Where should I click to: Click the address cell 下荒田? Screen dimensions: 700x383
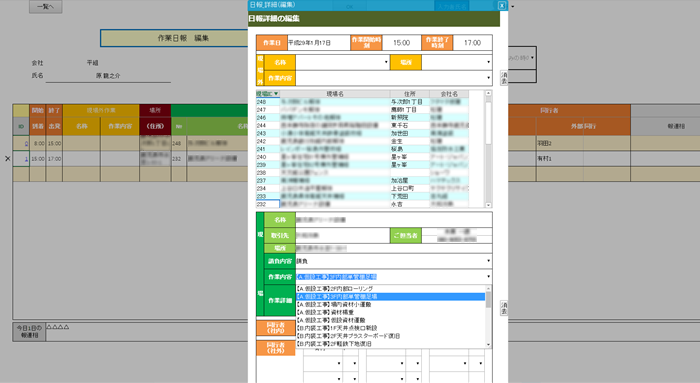pos(410,196)
